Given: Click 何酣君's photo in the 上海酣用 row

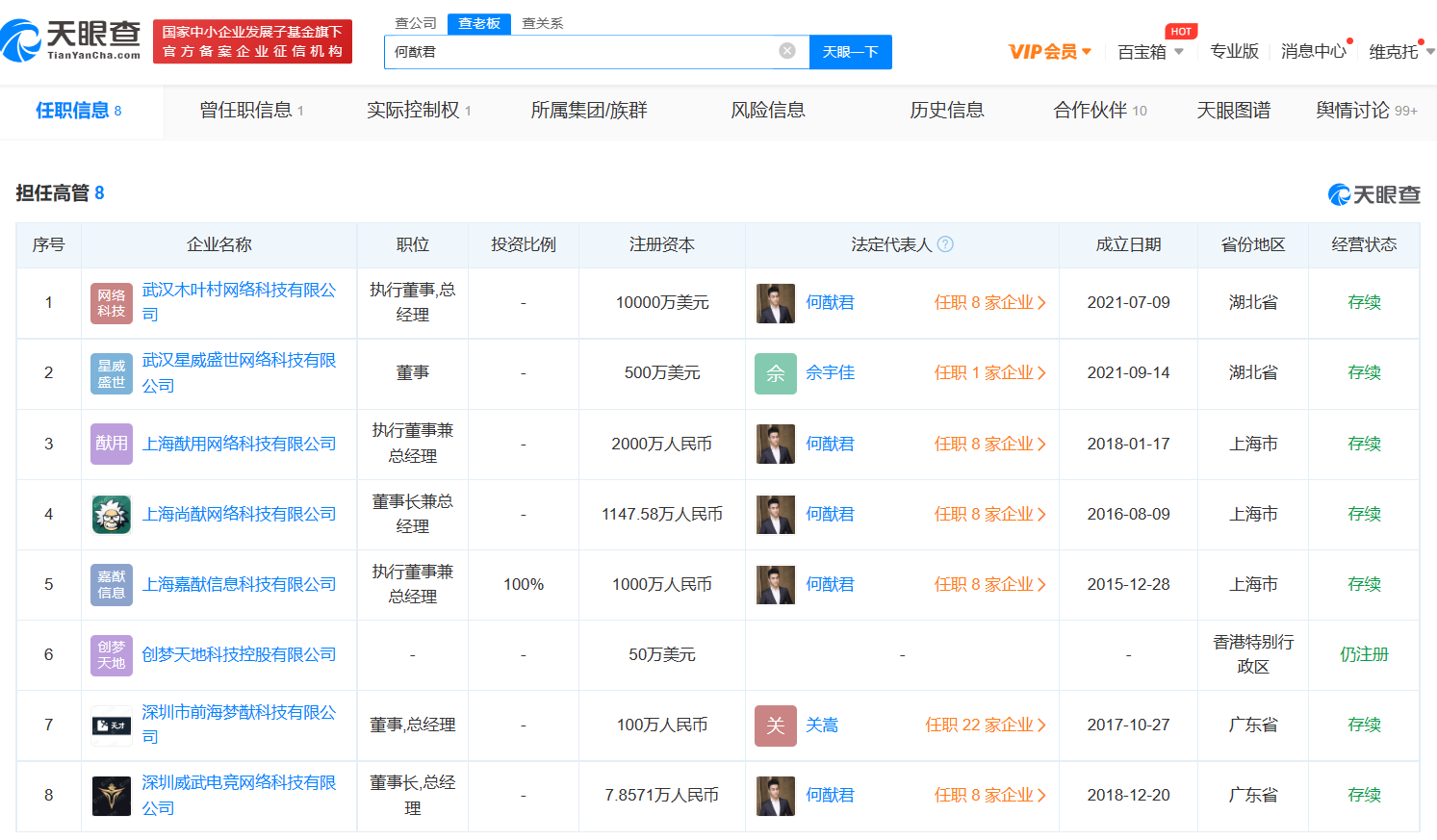Looking at the screenshot, I should pos(776,444).
